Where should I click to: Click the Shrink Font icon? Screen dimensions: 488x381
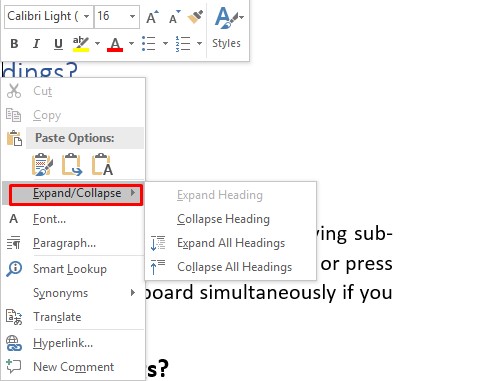[x=174, y=17]
